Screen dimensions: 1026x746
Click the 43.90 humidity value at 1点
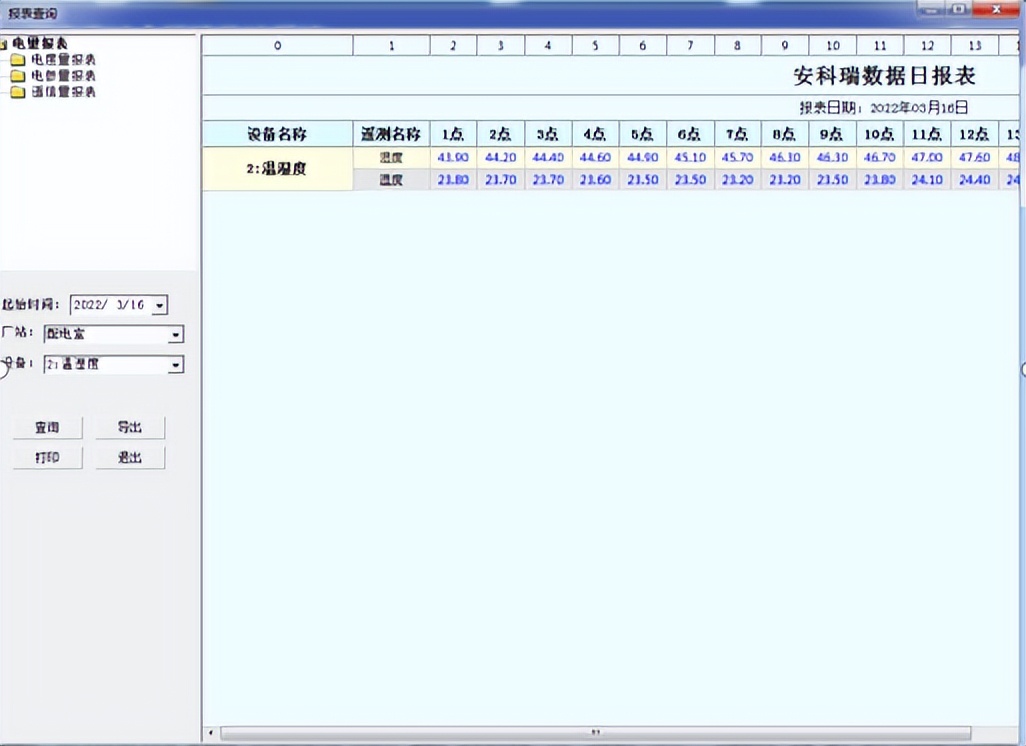(452, 158)
